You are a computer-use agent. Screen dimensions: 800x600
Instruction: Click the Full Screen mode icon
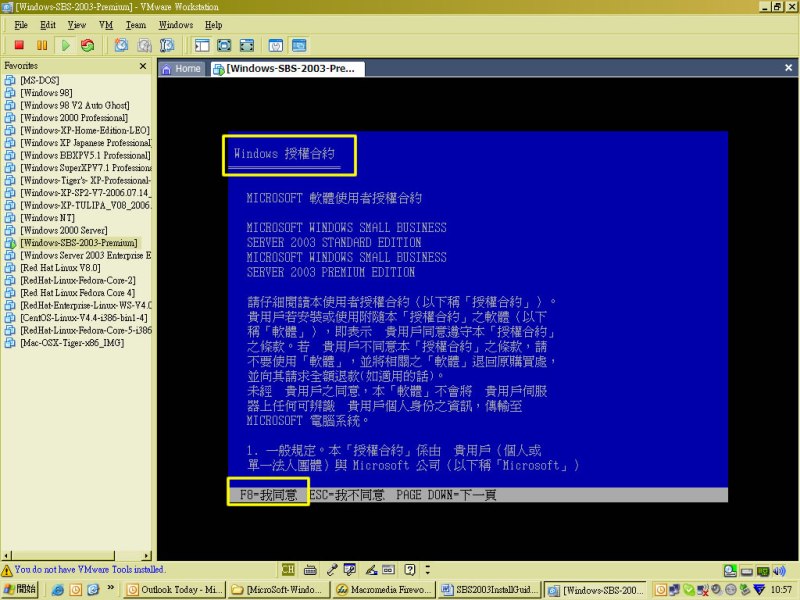224,45
